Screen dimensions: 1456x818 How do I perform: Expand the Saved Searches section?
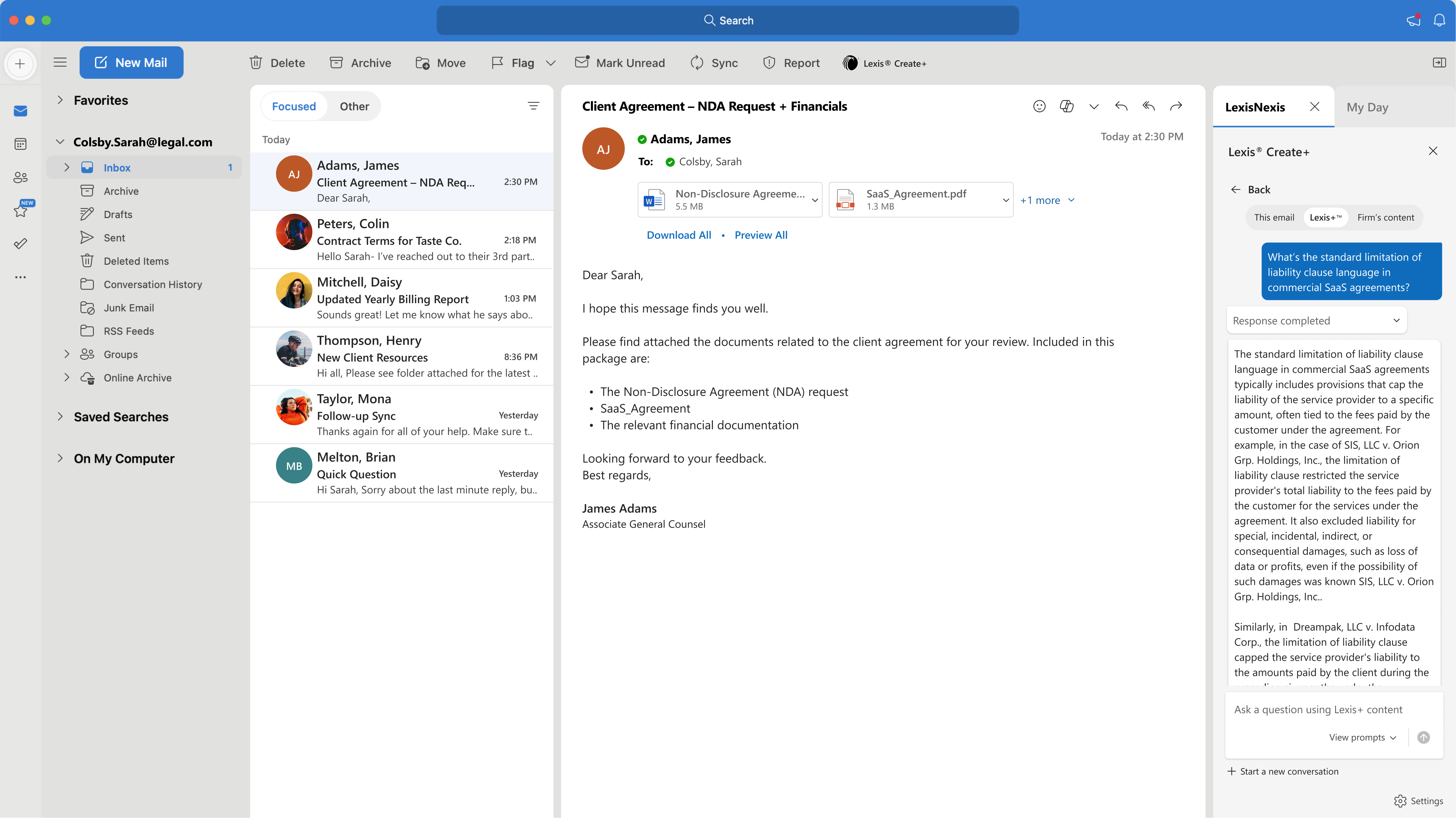[x=60, y=416]
